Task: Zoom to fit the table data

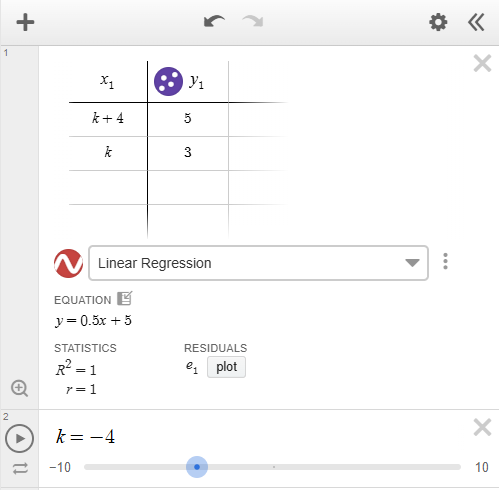Action: point(19,388)
